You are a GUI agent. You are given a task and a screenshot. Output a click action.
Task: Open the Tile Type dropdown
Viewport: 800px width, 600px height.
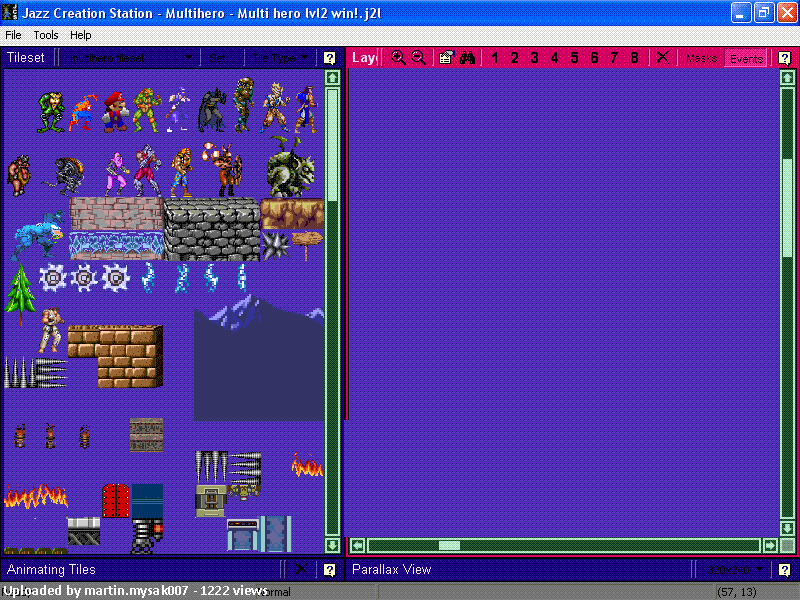click(280, 58)
